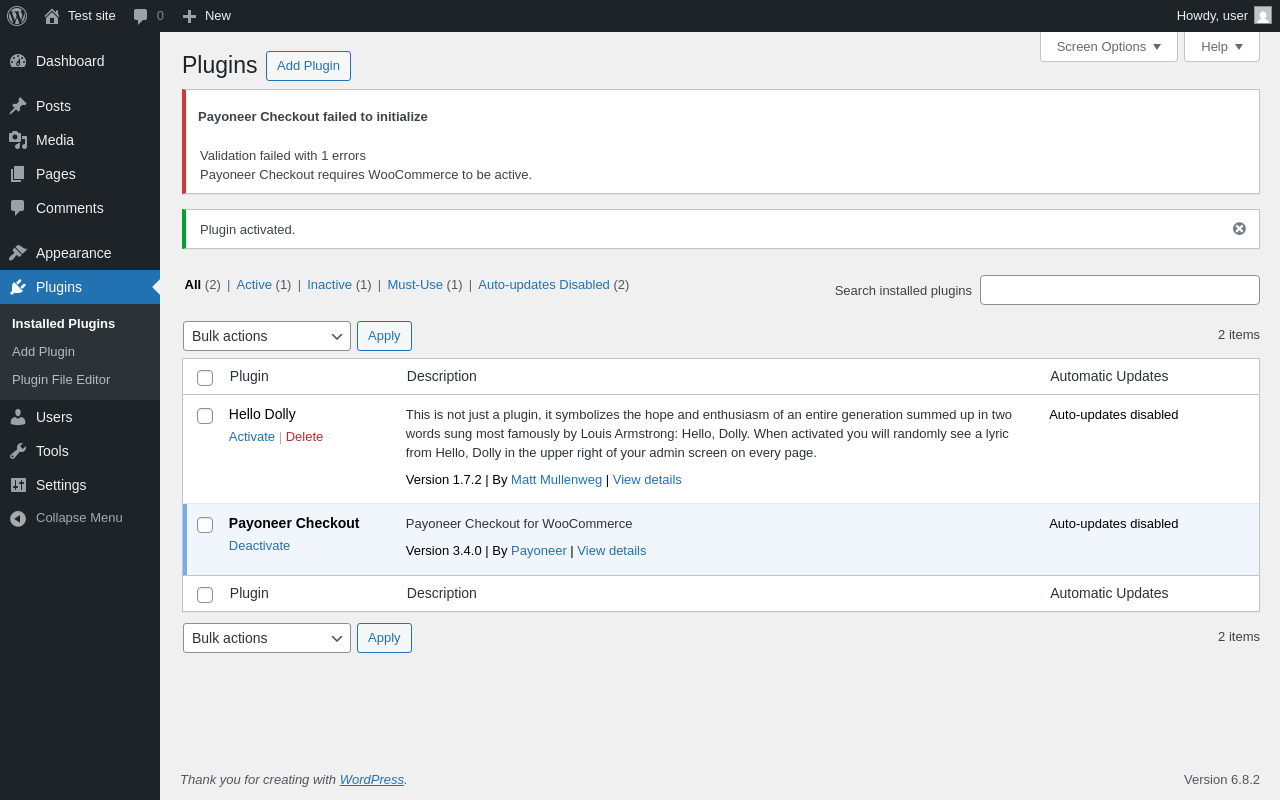
Task: Open the Settings menu
Action: click(61, 485)
